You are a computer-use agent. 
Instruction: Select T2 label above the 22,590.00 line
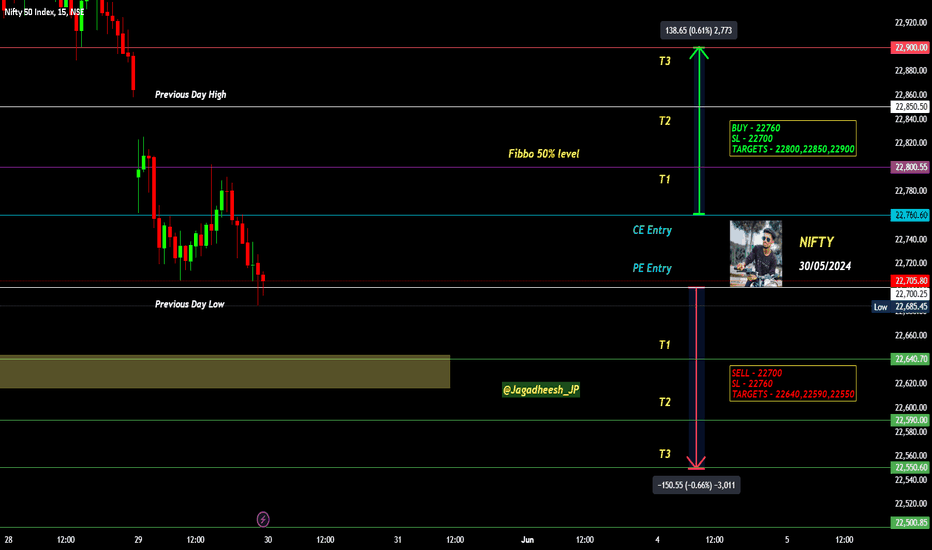[x=665, y=403]
